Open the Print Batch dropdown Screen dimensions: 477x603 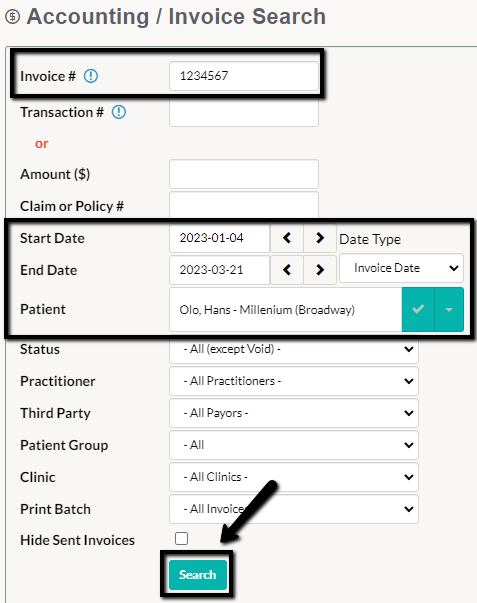294,509
